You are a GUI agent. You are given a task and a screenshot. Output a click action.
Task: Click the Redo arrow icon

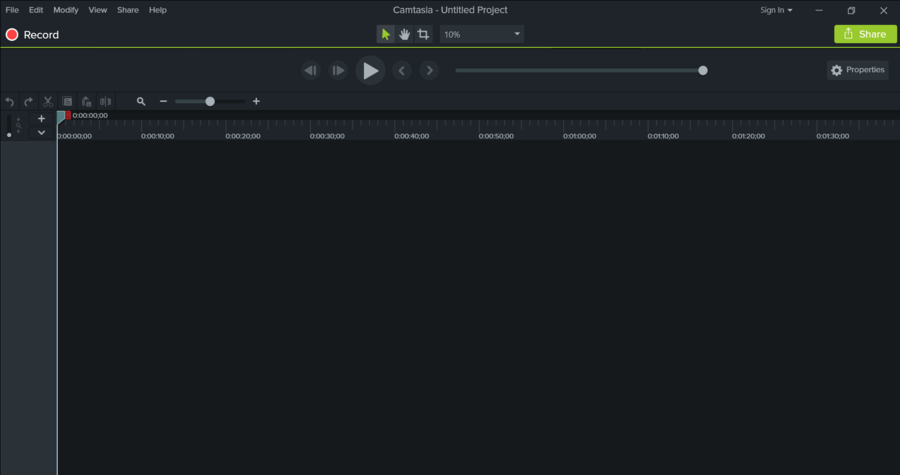(28, 101)
